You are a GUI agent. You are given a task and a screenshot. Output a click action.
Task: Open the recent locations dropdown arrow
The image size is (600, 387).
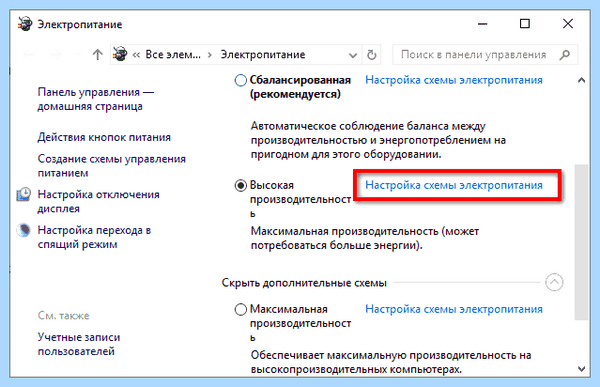(x=78, y=55)
